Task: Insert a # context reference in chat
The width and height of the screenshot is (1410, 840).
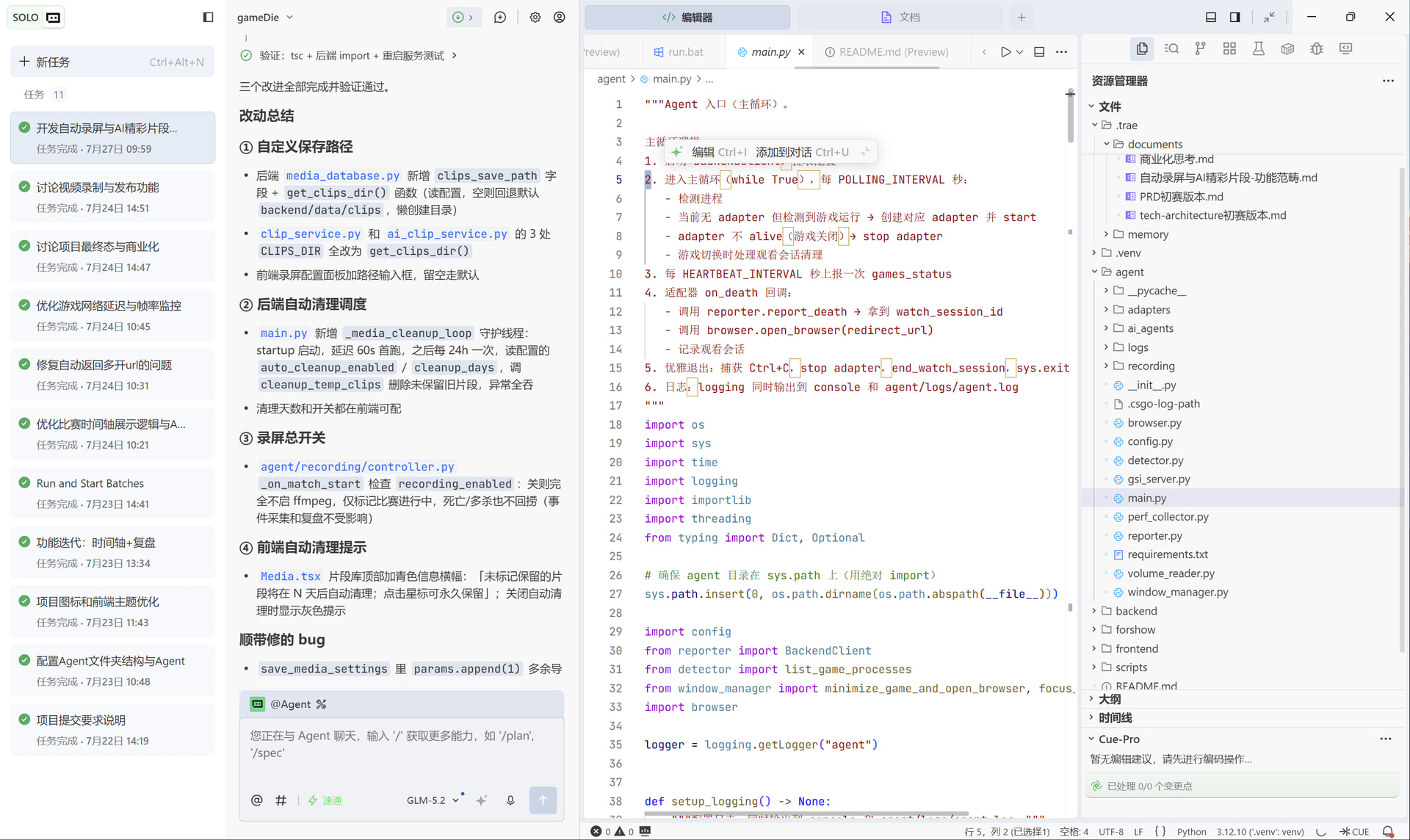Action: click(x=281, y=800)
